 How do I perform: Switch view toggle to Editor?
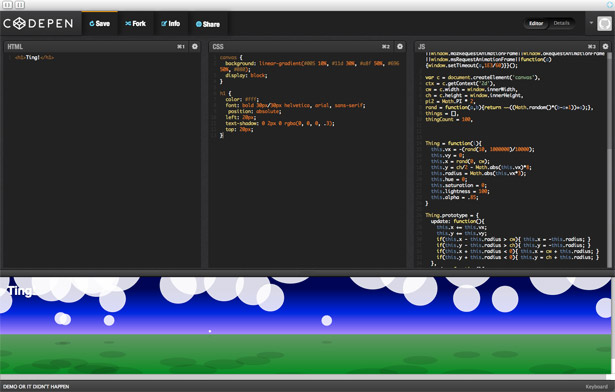pyautogui.click(x=536, y=24)
